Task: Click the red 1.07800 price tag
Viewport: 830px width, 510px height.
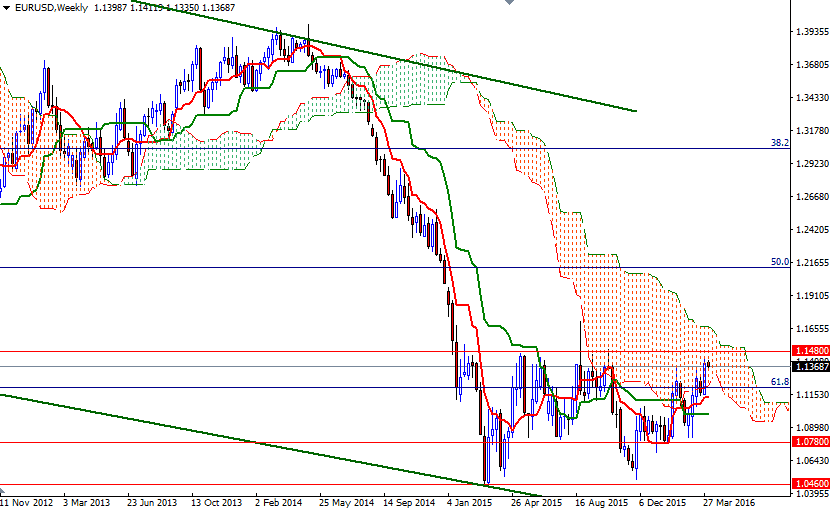Action: tap(810, 441)
